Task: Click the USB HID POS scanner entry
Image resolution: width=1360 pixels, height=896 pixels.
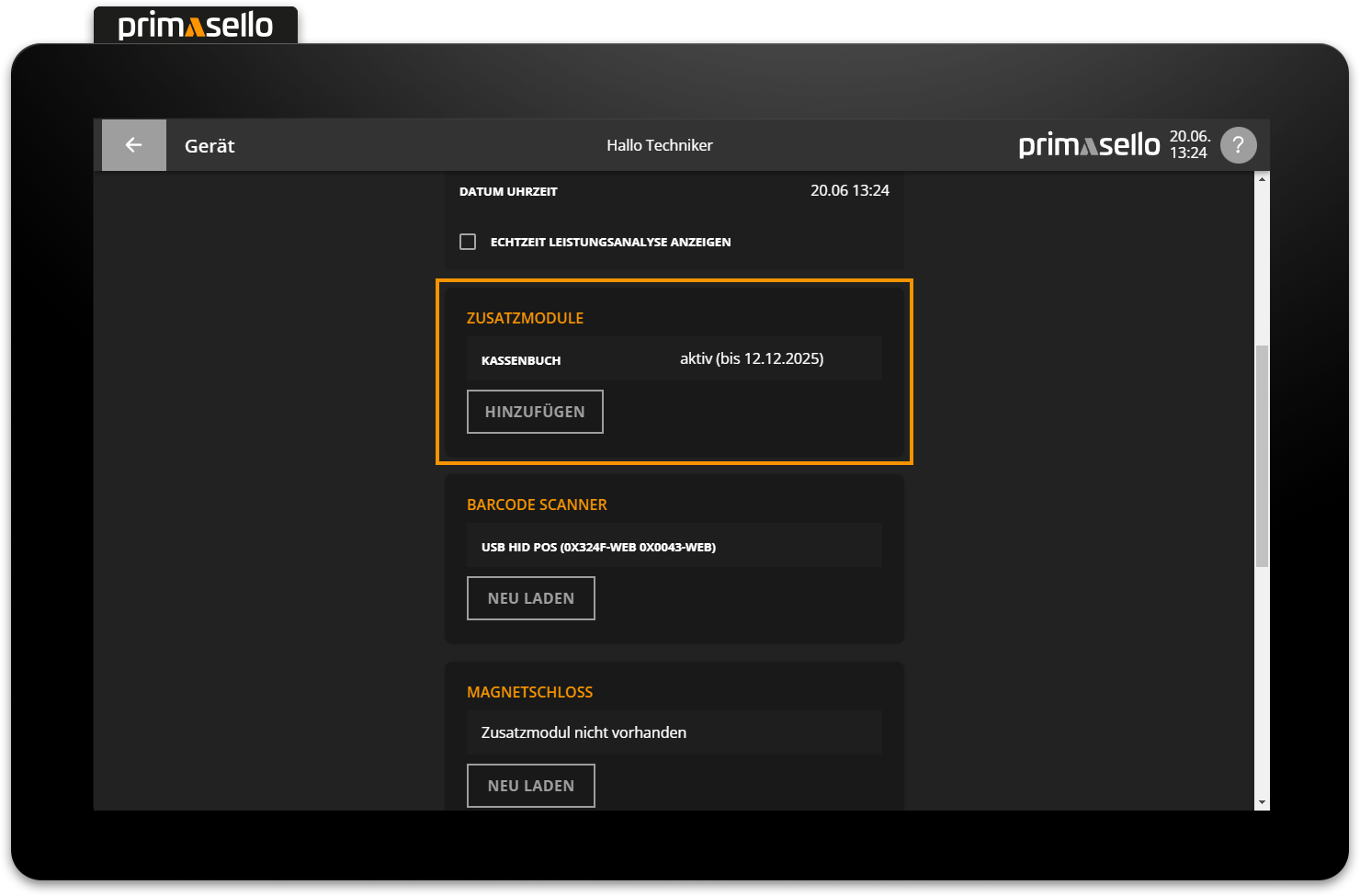Action: click(598, 547)
